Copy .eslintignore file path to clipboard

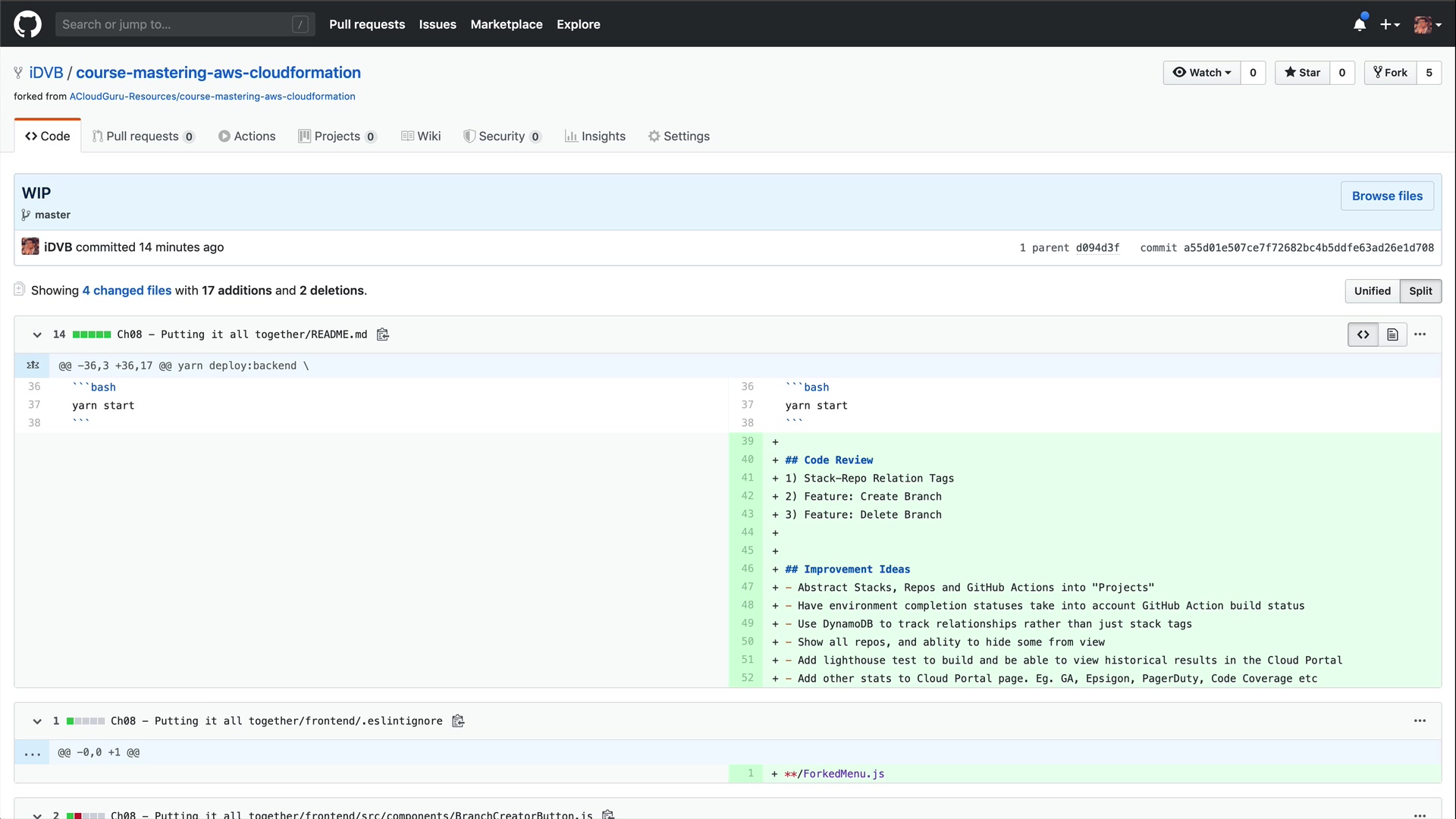click(x=458, y=721)
